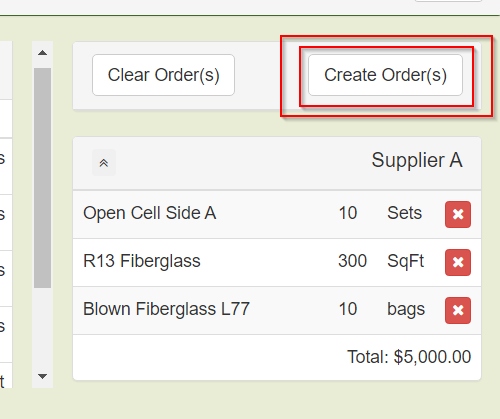Click the bags unit label
The width and height of the screenshot is (500, 419).
click(x=406, y=310)
